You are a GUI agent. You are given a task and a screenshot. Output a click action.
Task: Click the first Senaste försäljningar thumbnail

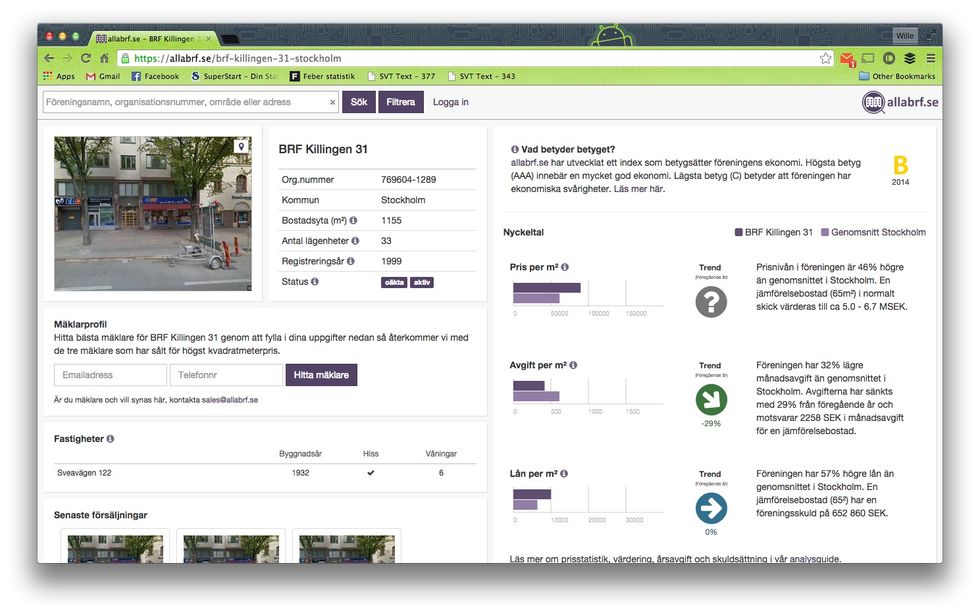click(x=116, y=548)
